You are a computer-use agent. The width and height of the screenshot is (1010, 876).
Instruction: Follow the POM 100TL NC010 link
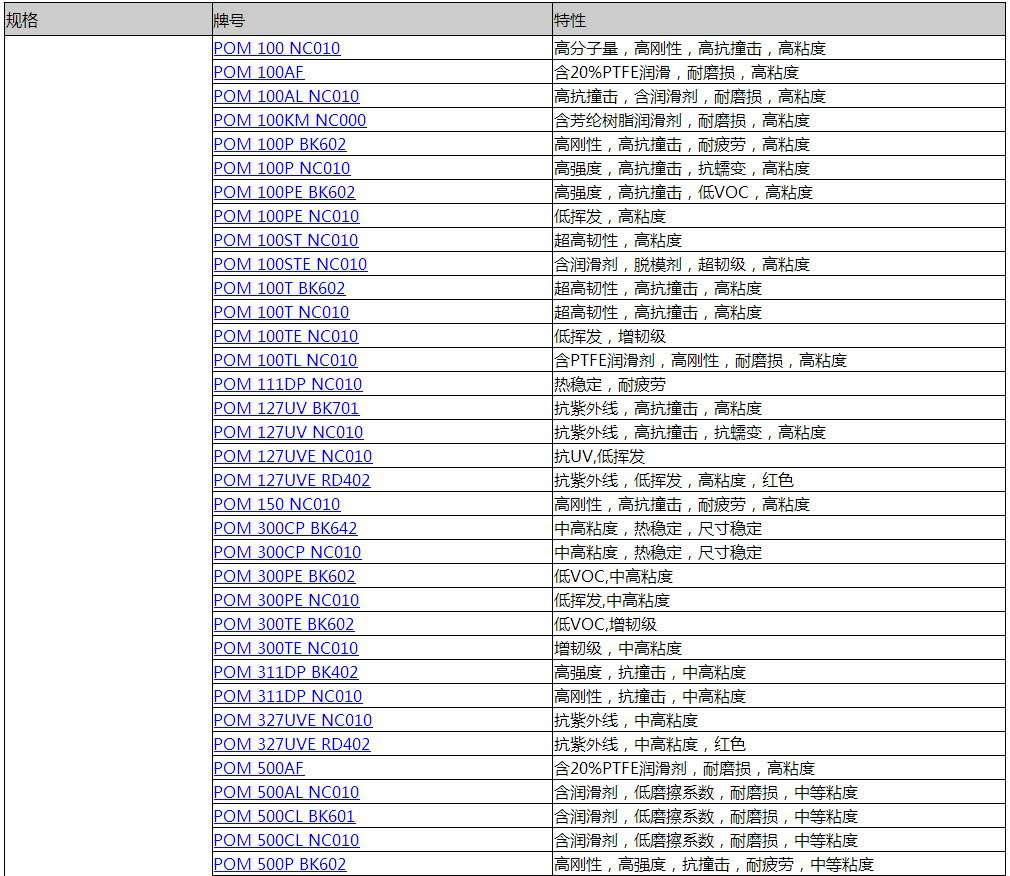pos(285,360)
